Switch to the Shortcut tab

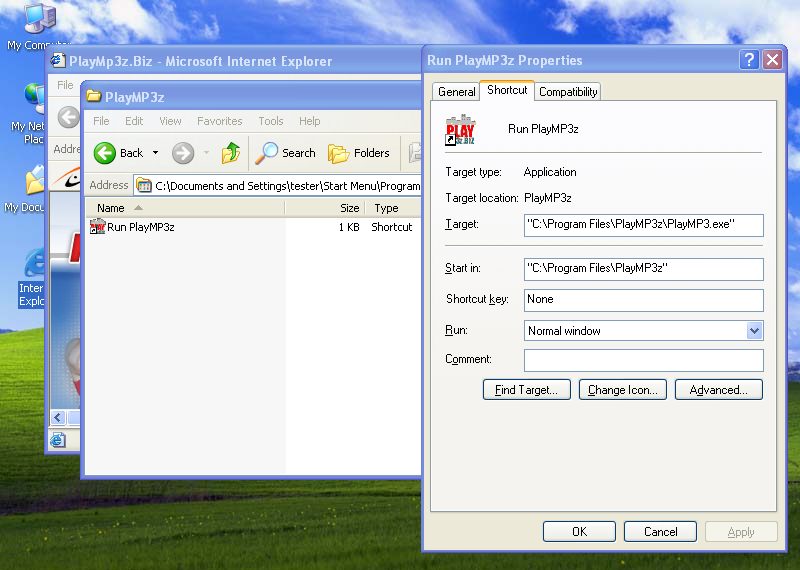point(507,90)
